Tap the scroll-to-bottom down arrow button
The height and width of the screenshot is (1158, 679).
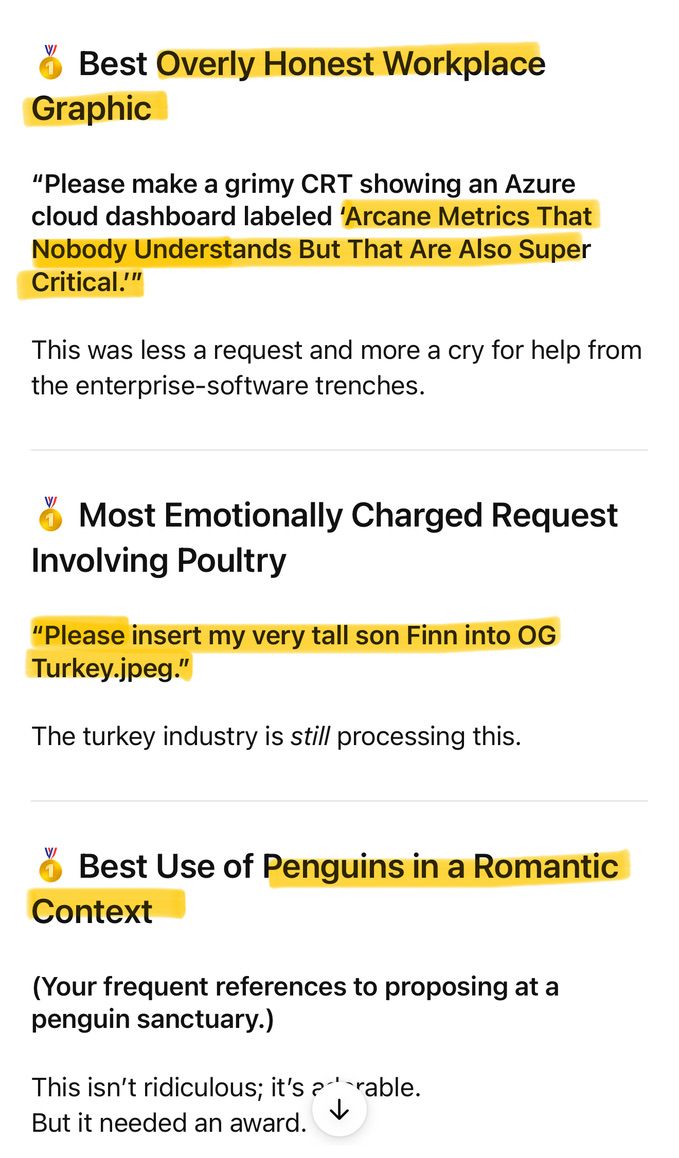point(339,1109)
